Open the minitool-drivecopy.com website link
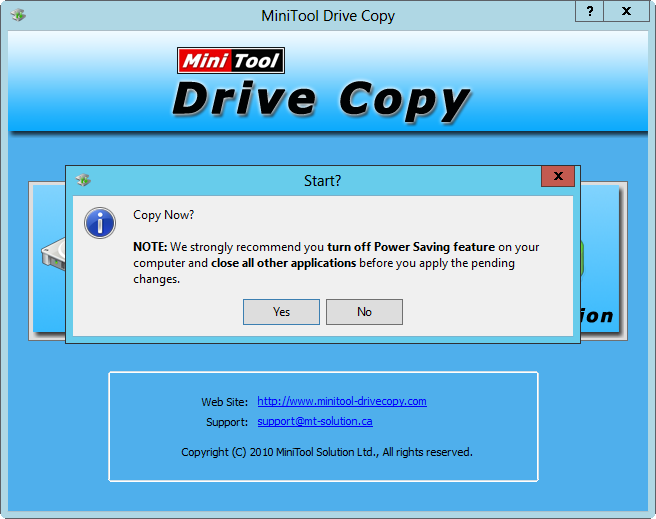 (x=342, y=401)
